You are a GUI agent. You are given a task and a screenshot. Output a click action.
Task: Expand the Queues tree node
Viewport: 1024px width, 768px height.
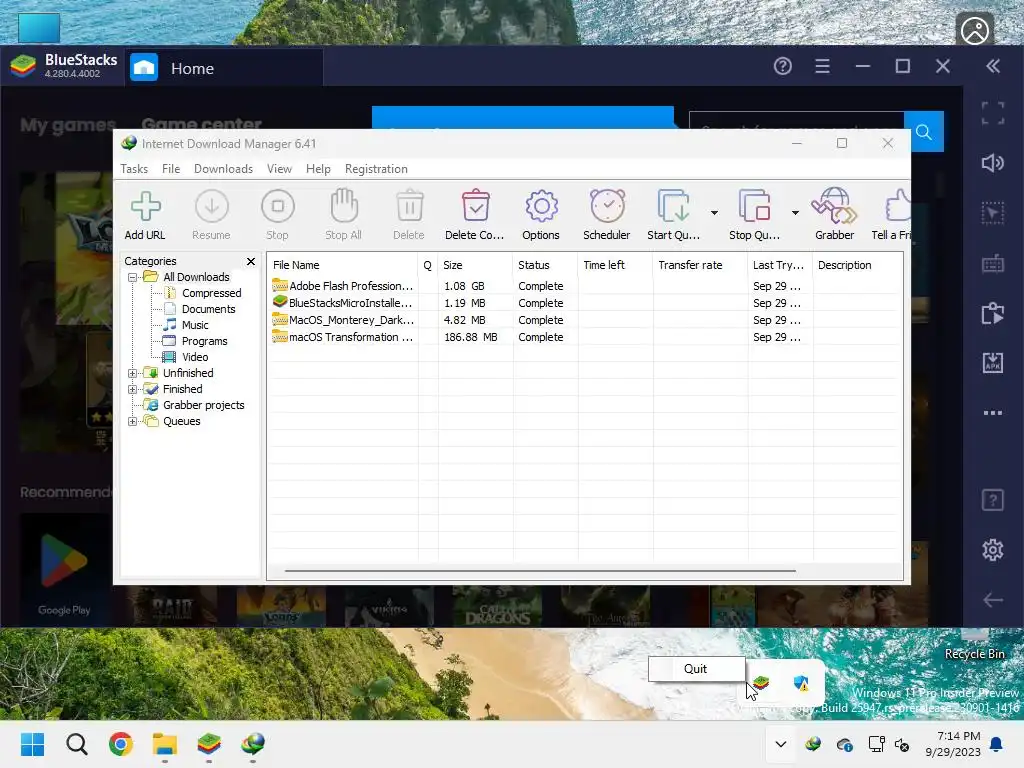point(133,421)
